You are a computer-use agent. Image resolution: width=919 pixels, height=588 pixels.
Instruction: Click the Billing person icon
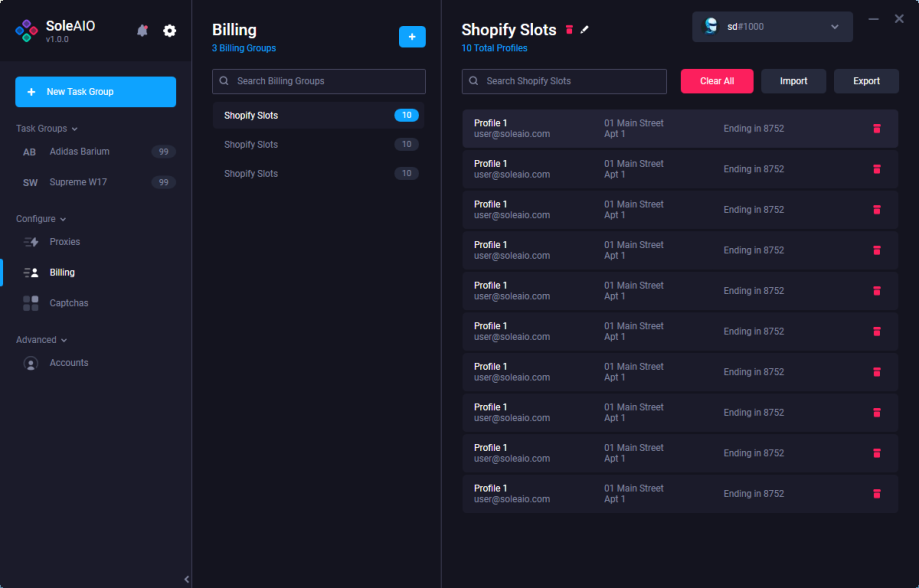click(x=31, y=272)
